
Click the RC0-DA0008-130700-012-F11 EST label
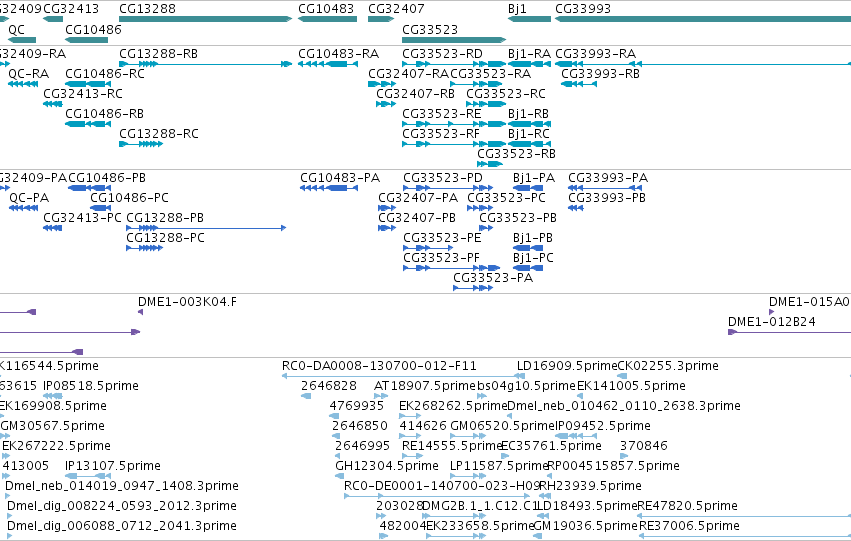(x=379, y=366)
